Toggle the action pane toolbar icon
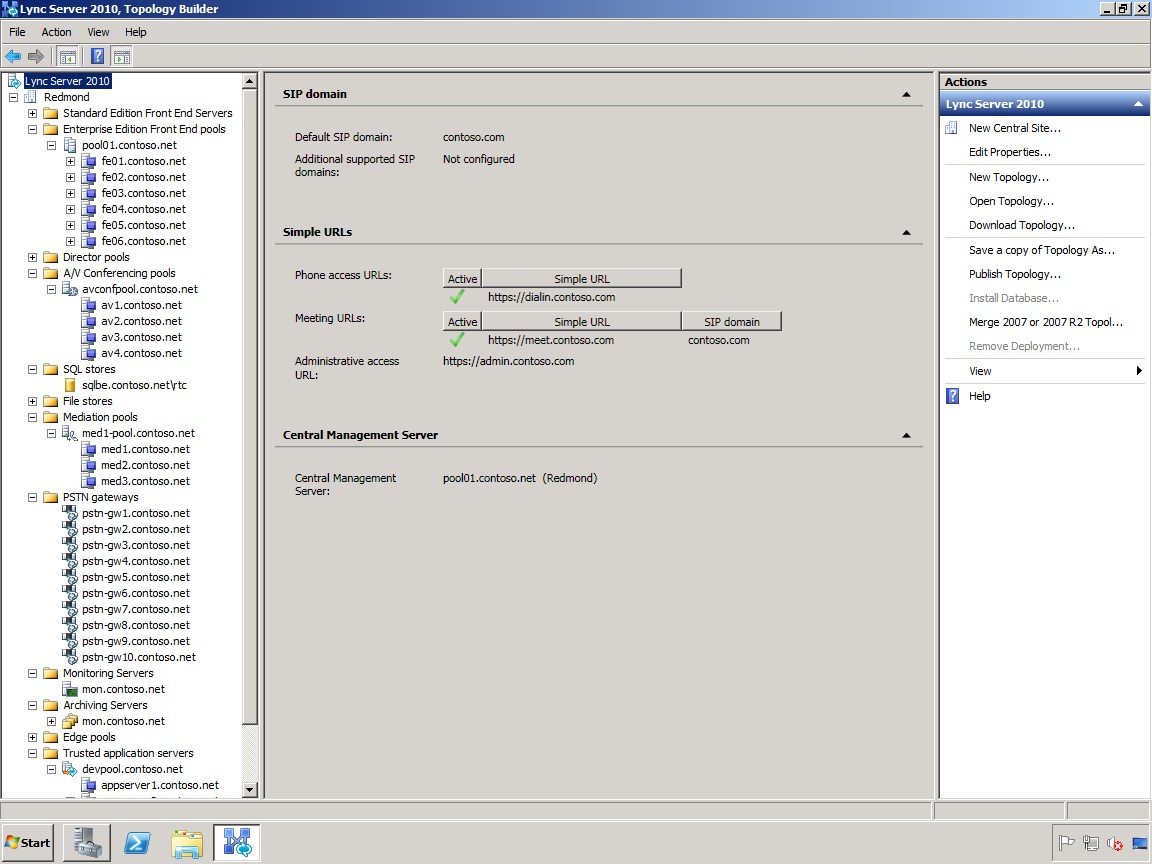Screen dimensions: 1152x864 [122, 57]
